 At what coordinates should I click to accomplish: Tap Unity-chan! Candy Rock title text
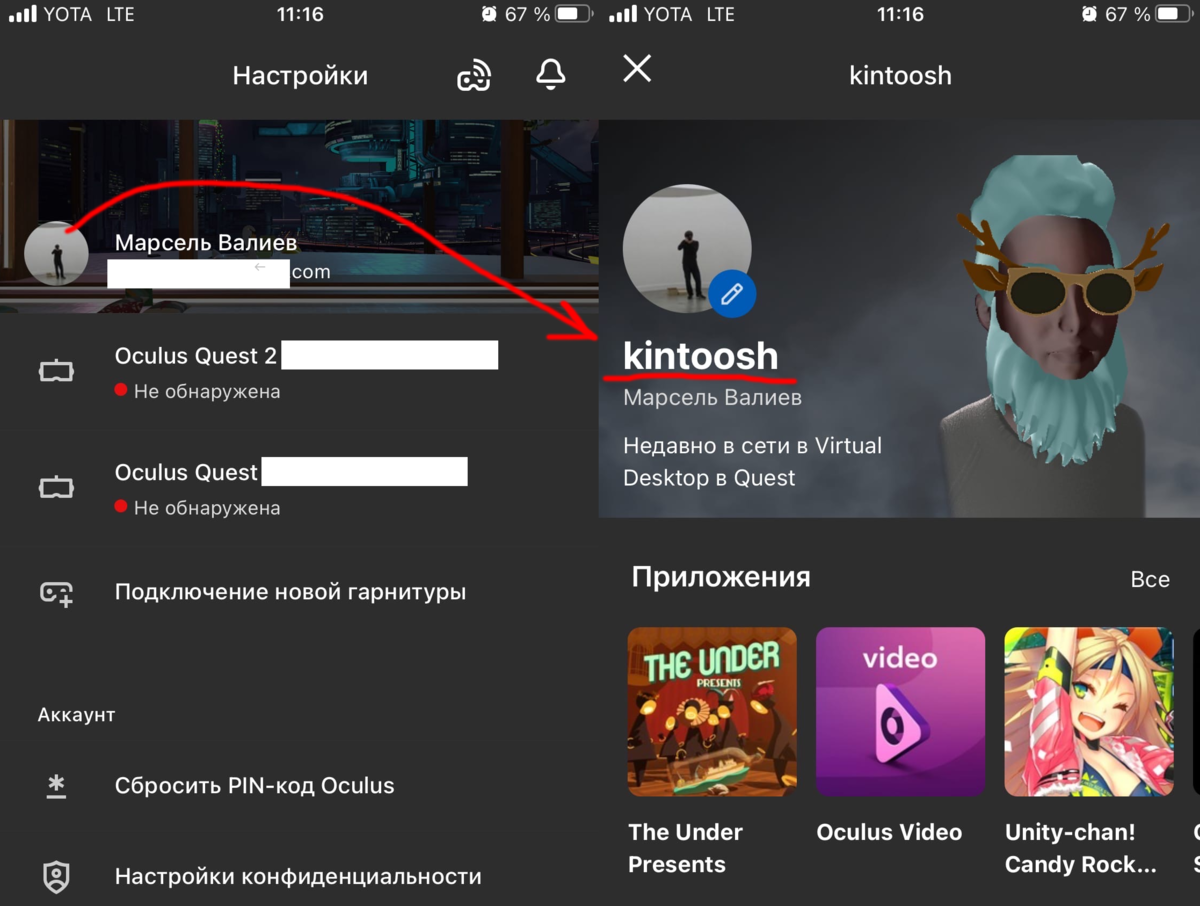click(x=1080, y=848)
